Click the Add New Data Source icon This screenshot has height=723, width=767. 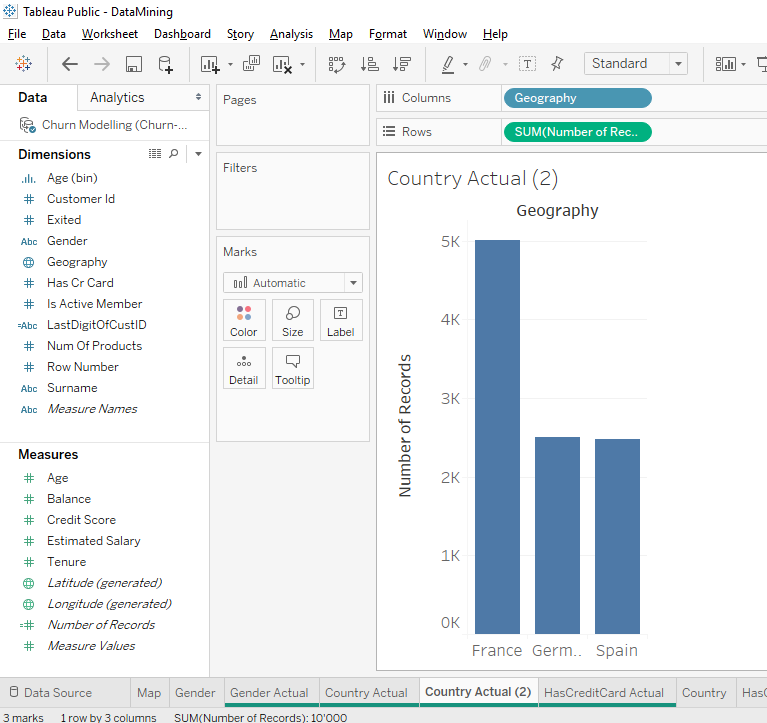[166, 64]
